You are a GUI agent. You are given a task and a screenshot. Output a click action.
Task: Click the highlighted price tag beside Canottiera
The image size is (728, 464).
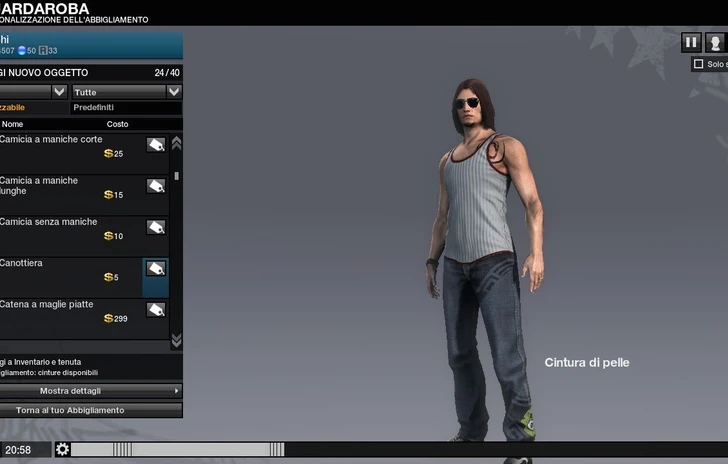[156, 268]
